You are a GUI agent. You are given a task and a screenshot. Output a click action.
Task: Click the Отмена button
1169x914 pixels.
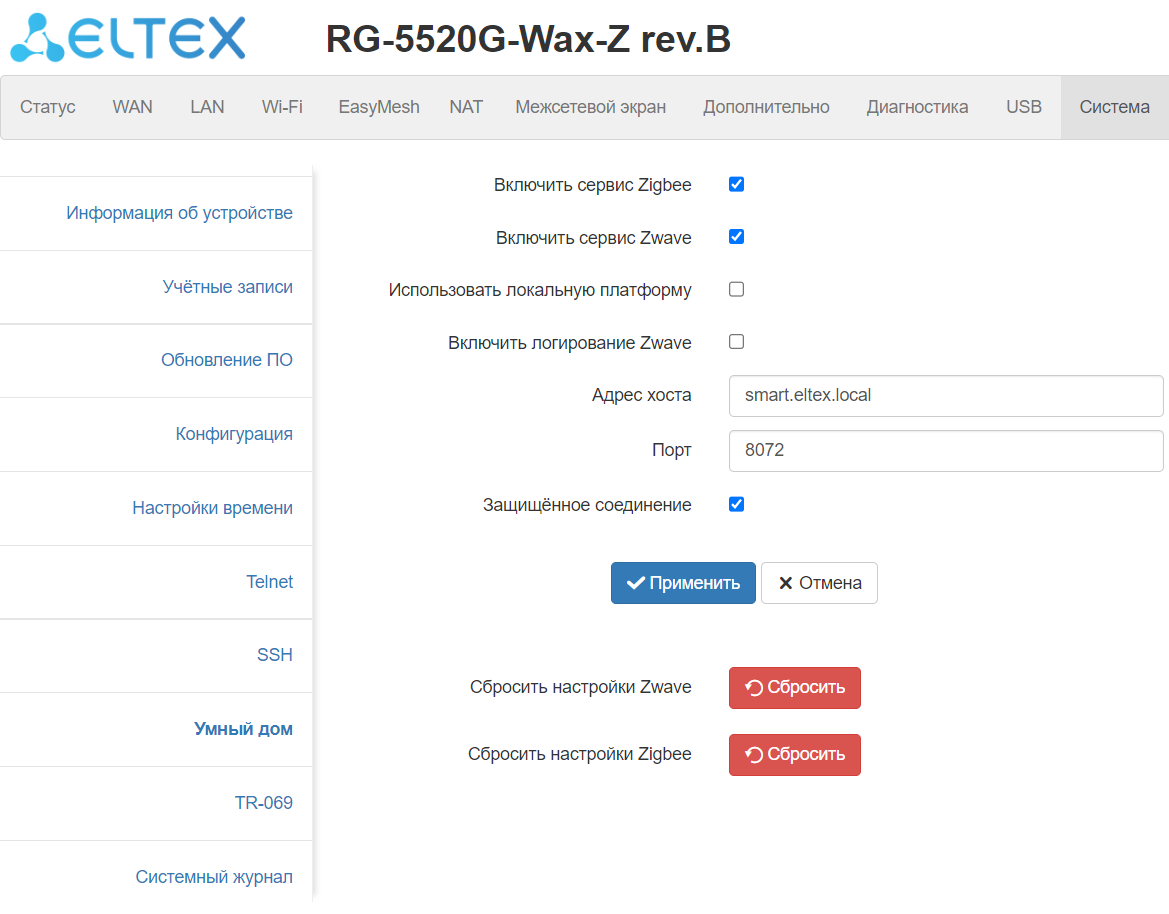pos(819,583)
